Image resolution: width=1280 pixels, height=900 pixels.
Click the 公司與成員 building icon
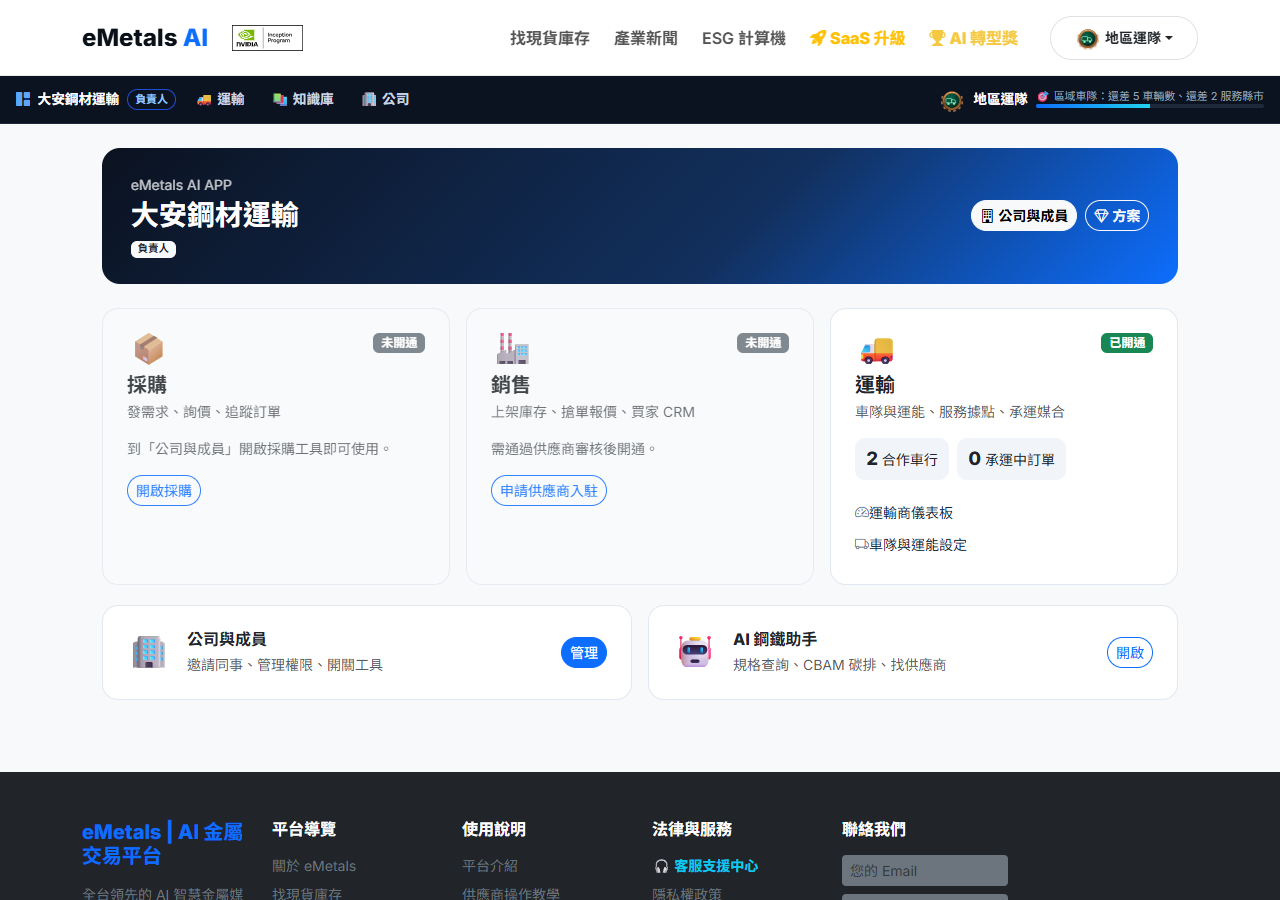tap(149, 652)
